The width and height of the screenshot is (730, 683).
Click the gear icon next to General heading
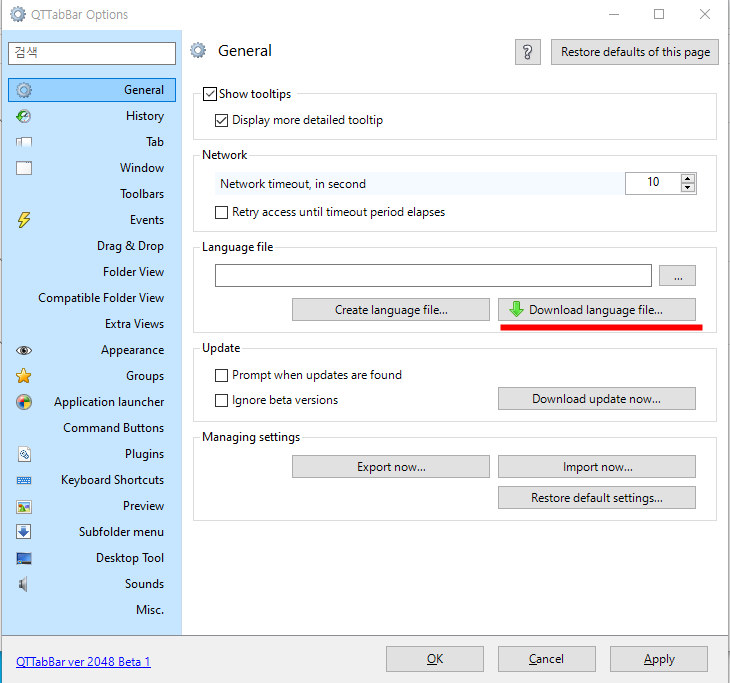tap(198, 50)
